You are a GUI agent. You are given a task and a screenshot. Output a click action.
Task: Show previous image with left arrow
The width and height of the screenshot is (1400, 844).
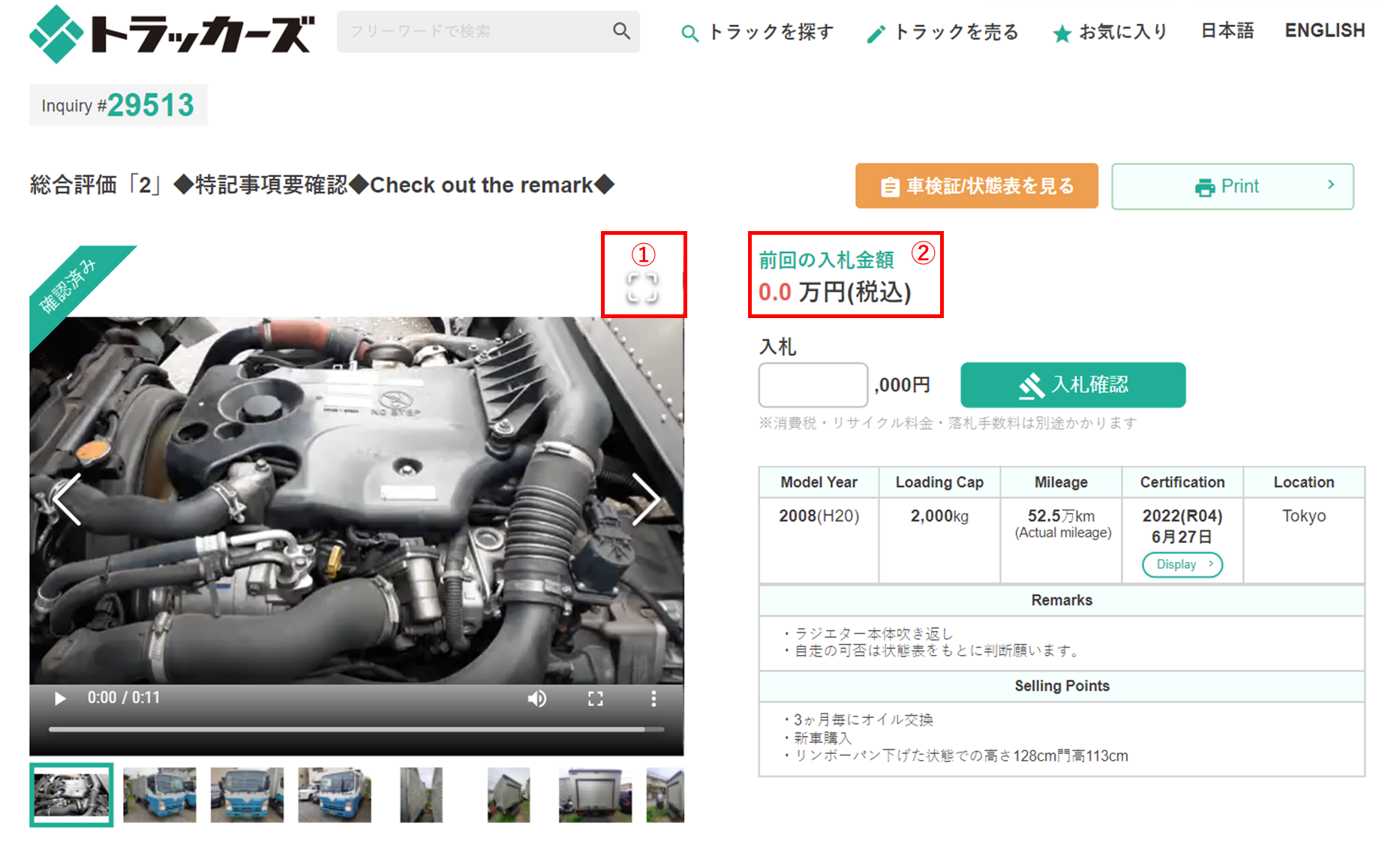68,499
